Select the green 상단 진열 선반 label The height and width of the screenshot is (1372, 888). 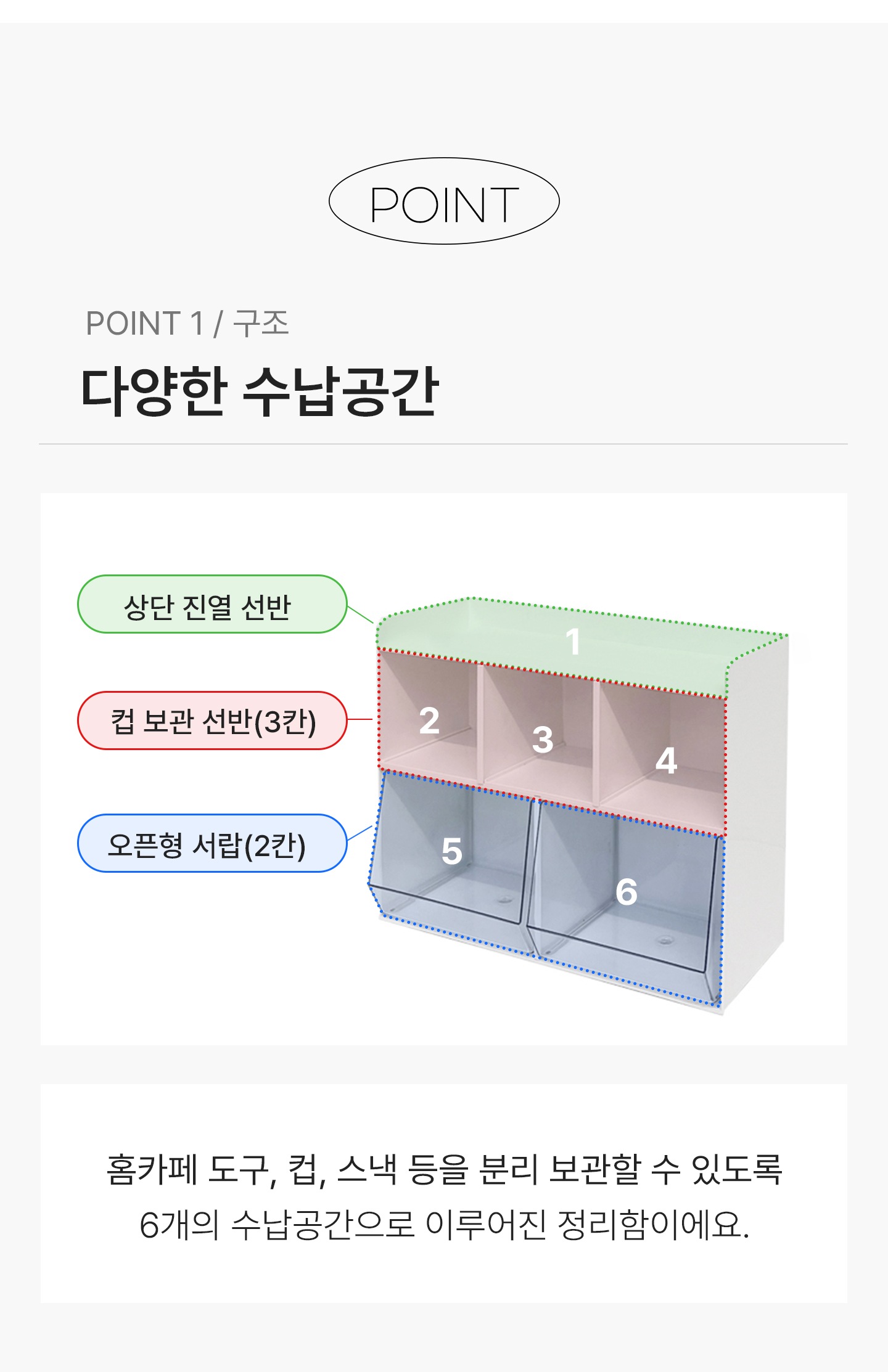[x=212, y=604]
